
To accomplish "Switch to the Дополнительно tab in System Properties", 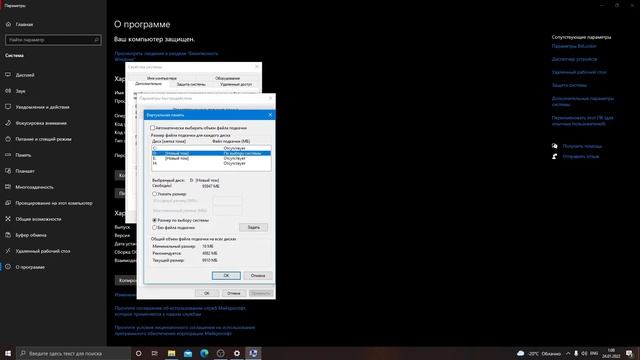I will coord(148,84).
